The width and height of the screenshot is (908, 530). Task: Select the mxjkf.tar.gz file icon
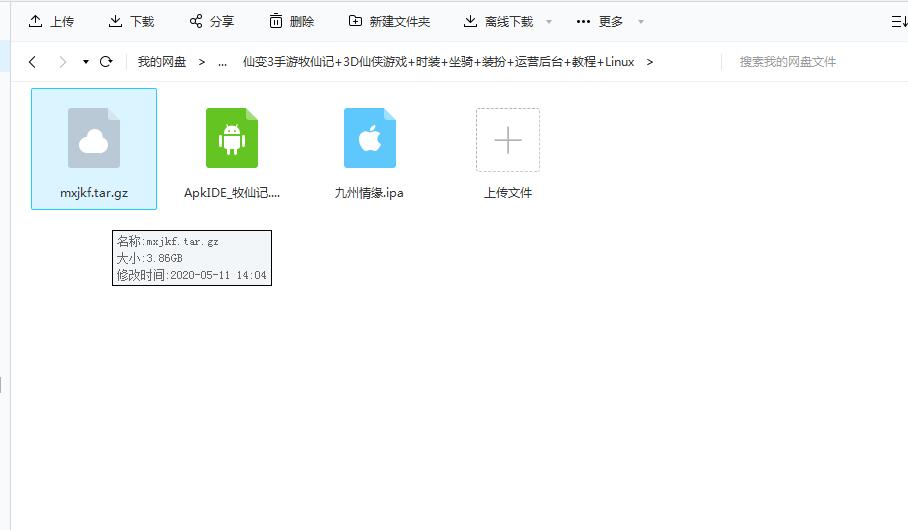(94, 139)
